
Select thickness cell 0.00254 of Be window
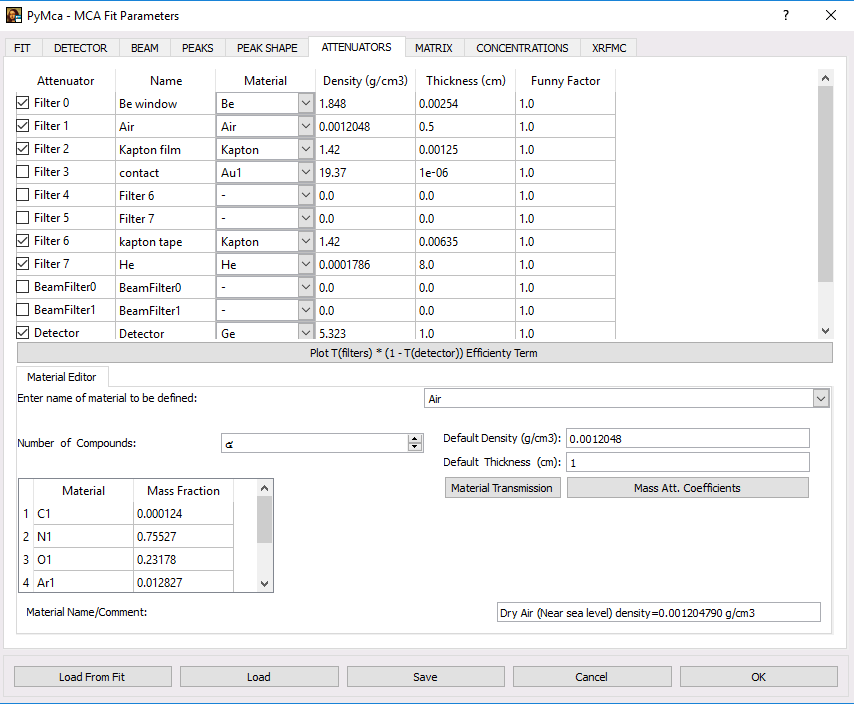click(x=465, y=103)
